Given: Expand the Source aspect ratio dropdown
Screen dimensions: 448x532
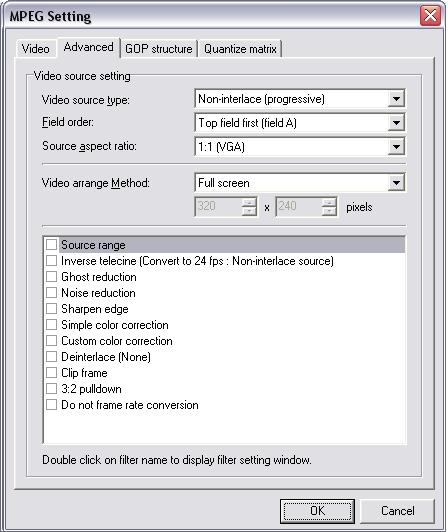Looking at the screenshot, I should coord(396,147).
